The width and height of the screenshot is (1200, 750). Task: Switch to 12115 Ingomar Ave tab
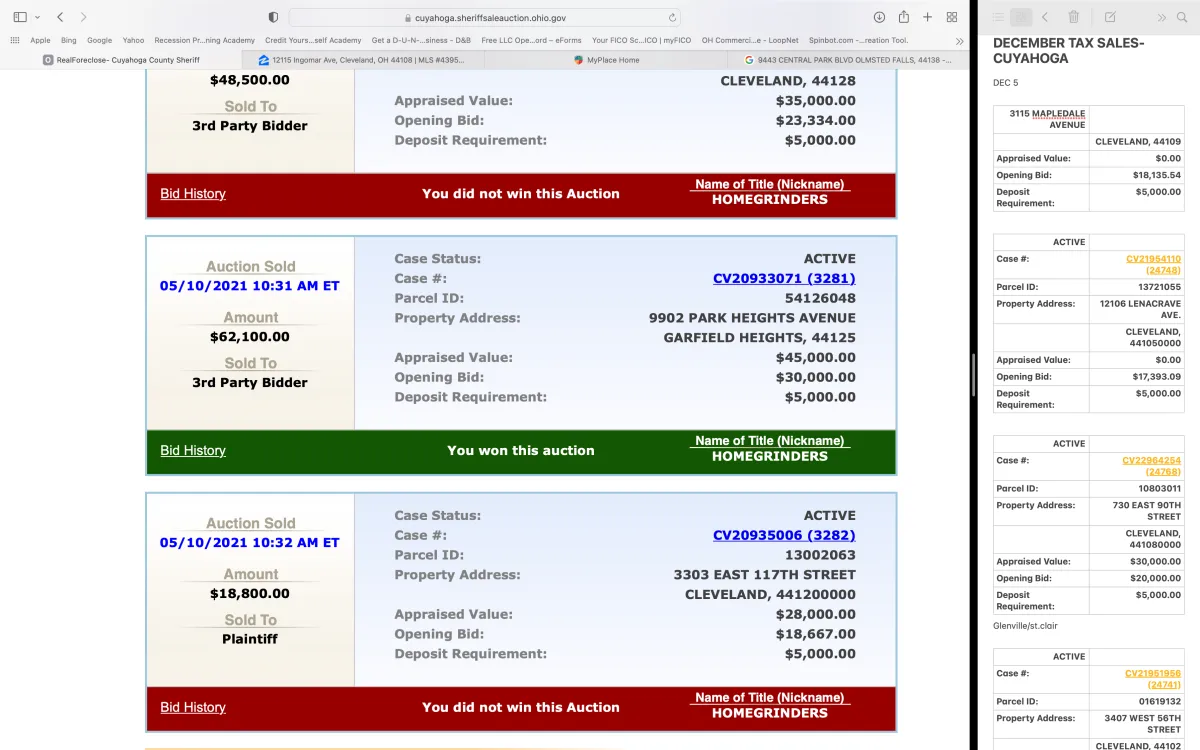click(x=363, y=60)
